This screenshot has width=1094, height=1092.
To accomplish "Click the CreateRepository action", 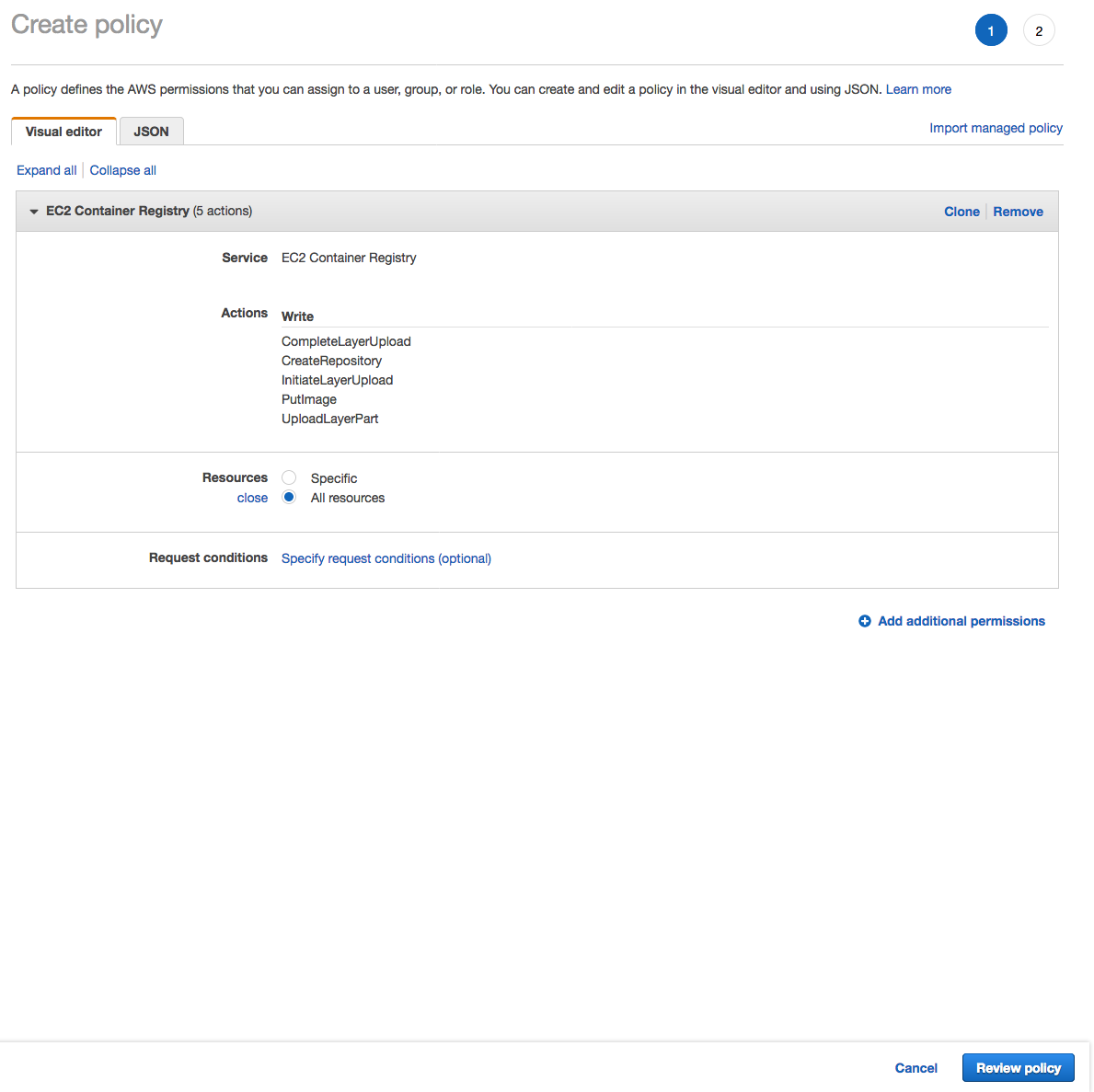I will (x=331, y=361).
